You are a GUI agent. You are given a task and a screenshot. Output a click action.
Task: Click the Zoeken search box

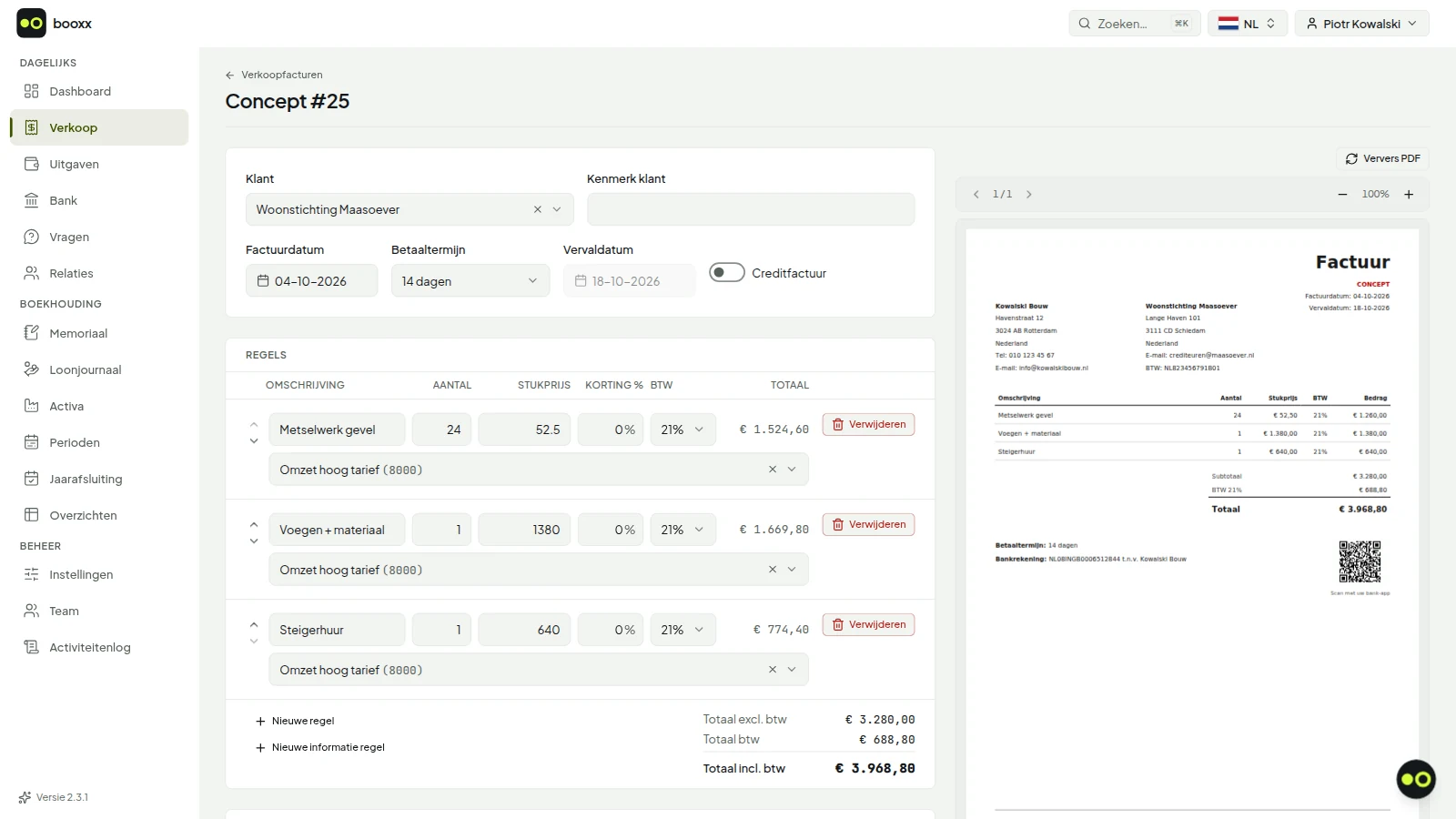point(1135,24)
